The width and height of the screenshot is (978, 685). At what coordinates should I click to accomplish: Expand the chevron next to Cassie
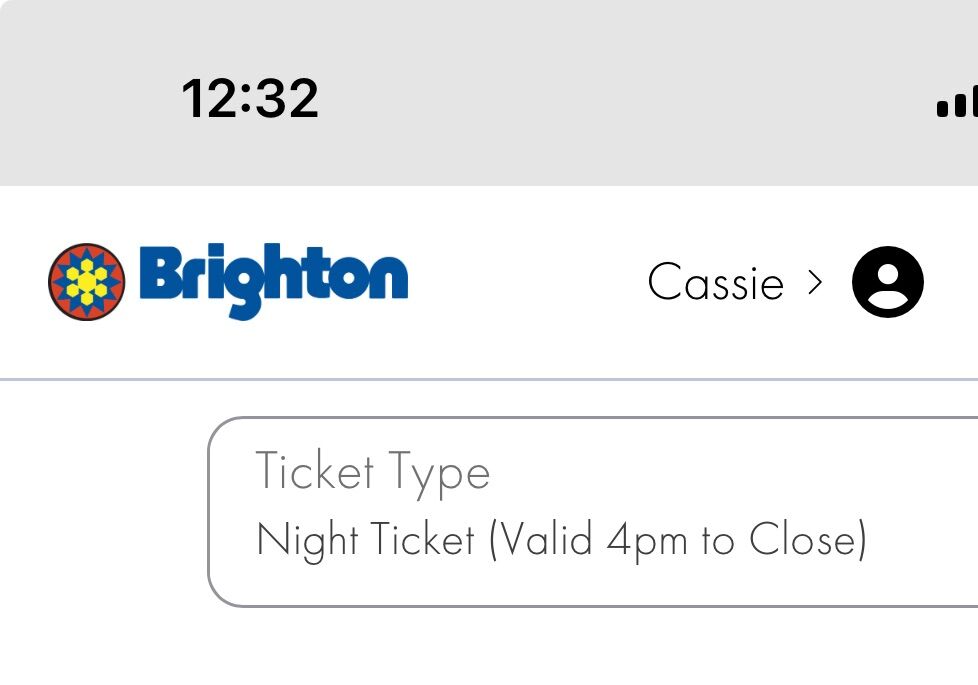click(817, 282)
